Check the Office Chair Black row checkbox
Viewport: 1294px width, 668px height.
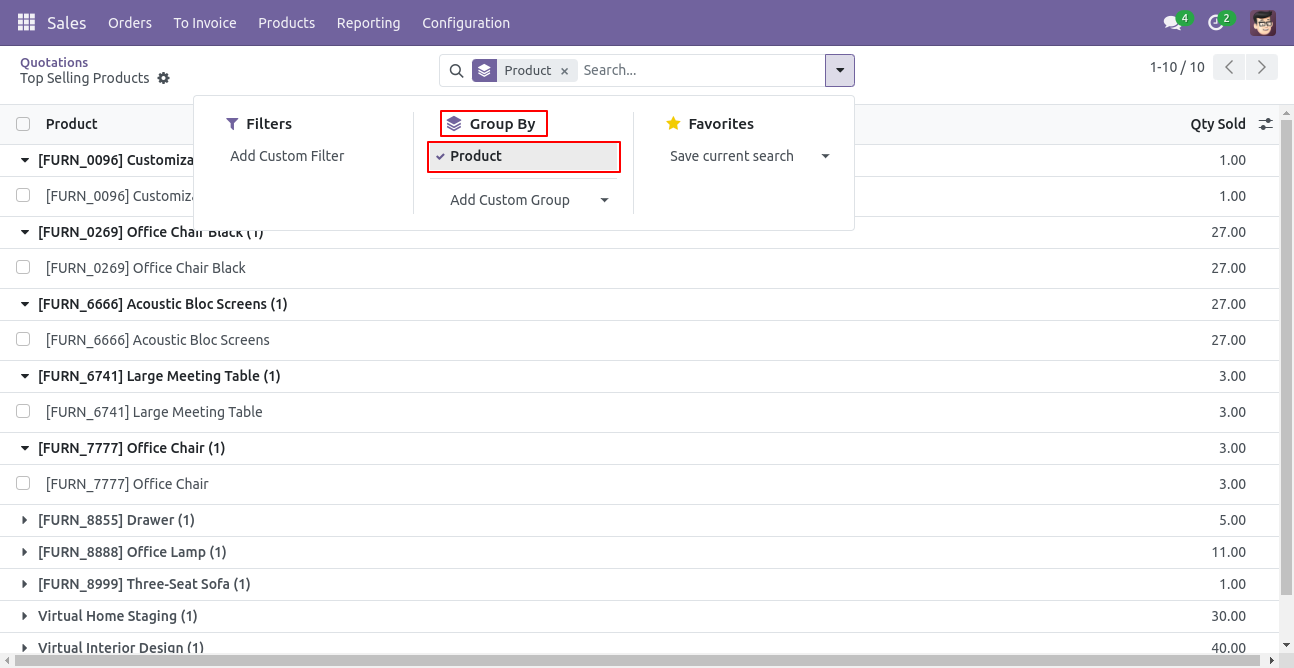pos(23,267)
